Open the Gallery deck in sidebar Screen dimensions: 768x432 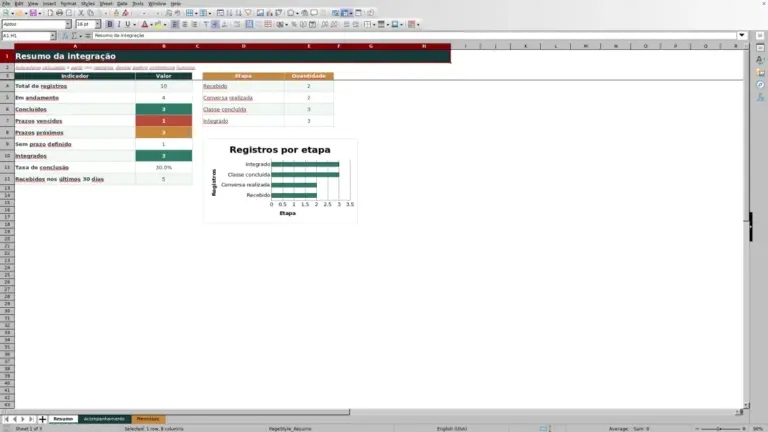point(760,72)
